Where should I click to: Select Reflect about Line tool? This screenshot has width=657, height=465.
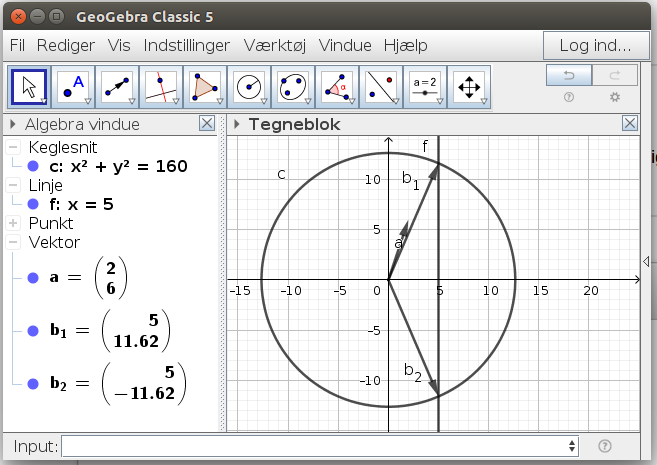tap(381, 87)
